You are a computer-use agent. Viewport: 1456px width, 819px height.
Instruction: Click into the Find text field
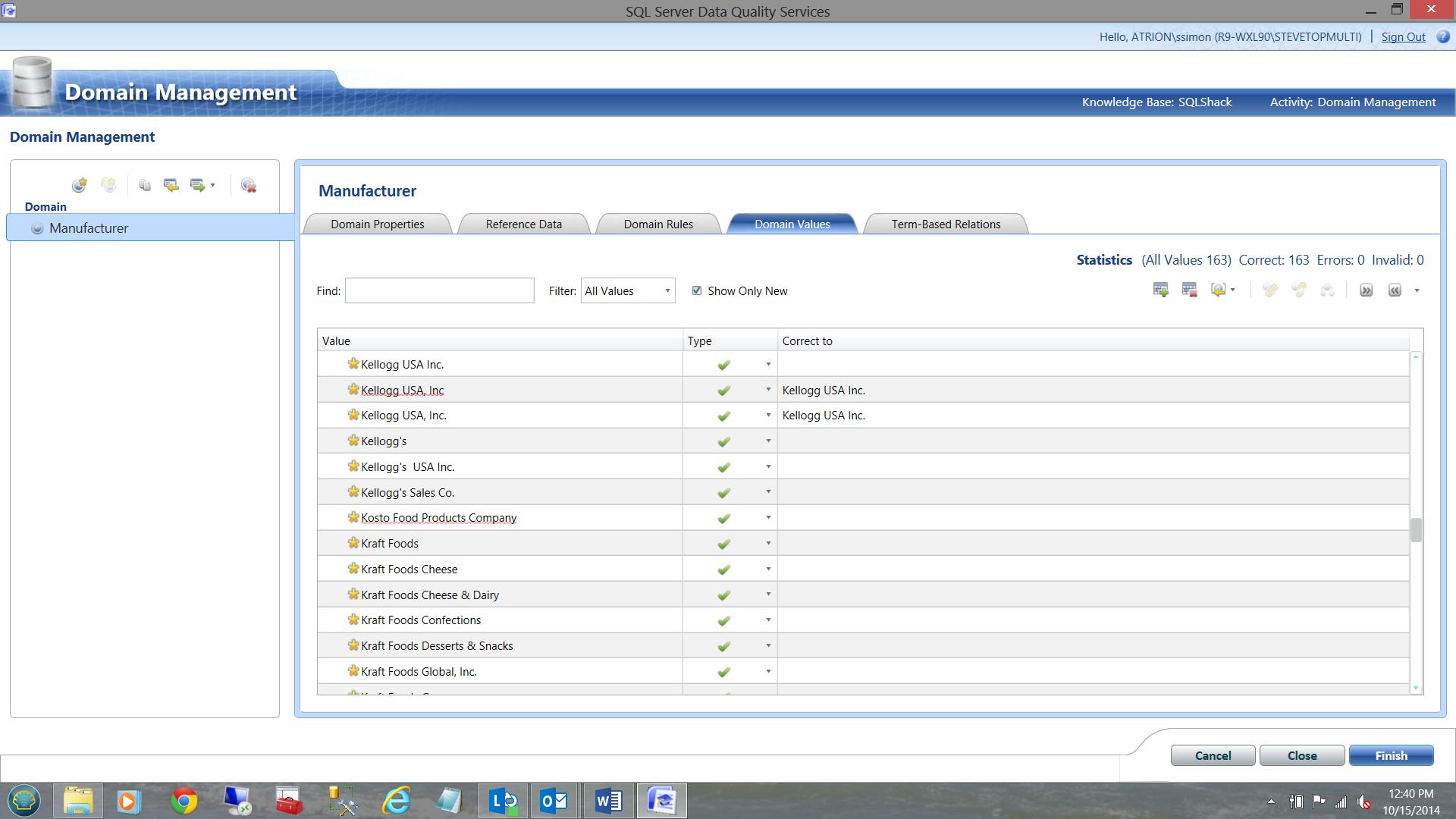(x=439, y=291)
